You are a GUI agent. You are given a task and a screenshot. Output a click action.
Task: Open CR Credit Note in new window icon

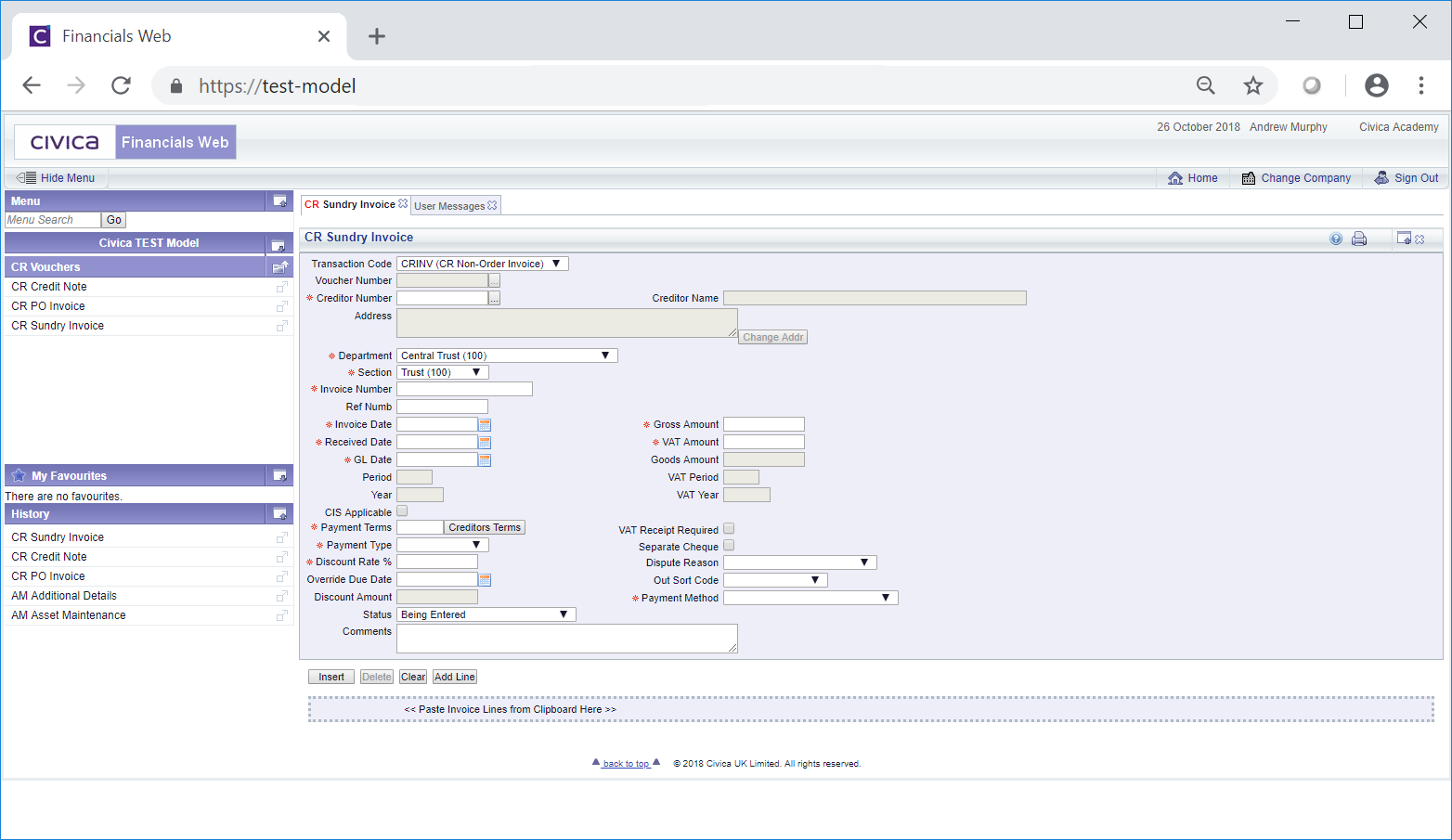[x=282, y=287]
